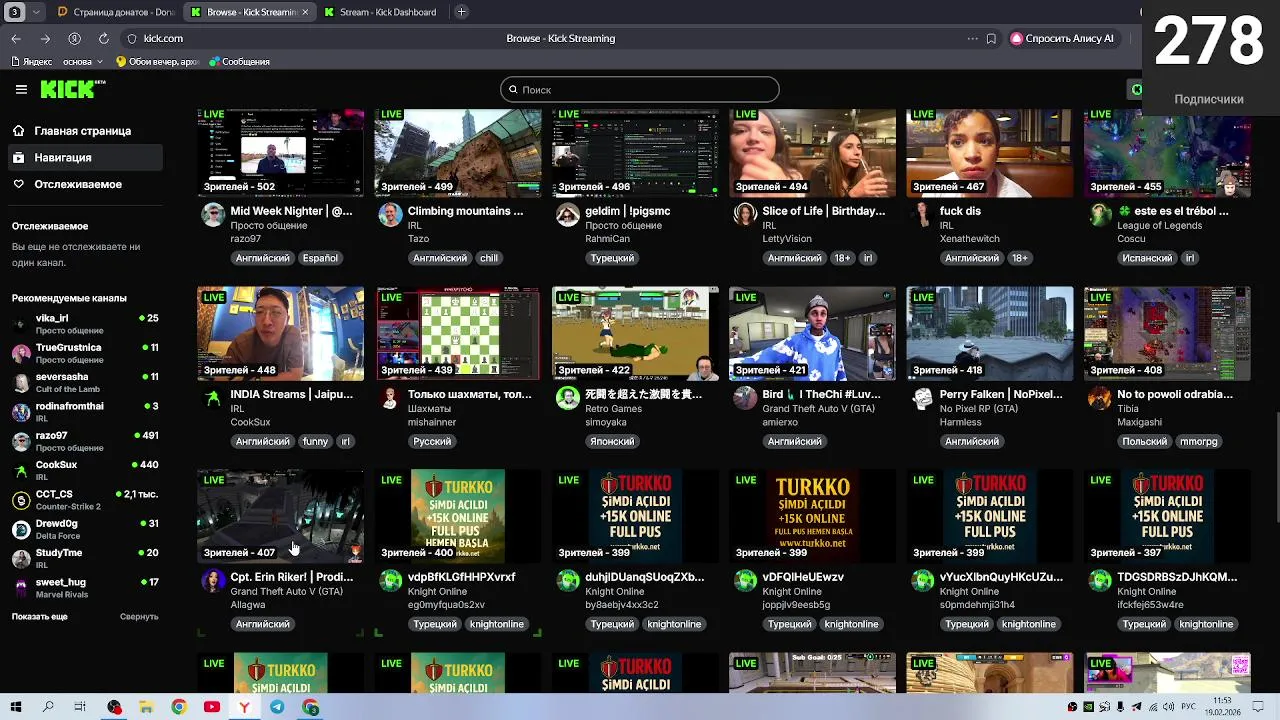Switch to 'Страница донатов' tab
This screenshot has height=720, width=1280.
pyautogui.click(x=114, y=12)
